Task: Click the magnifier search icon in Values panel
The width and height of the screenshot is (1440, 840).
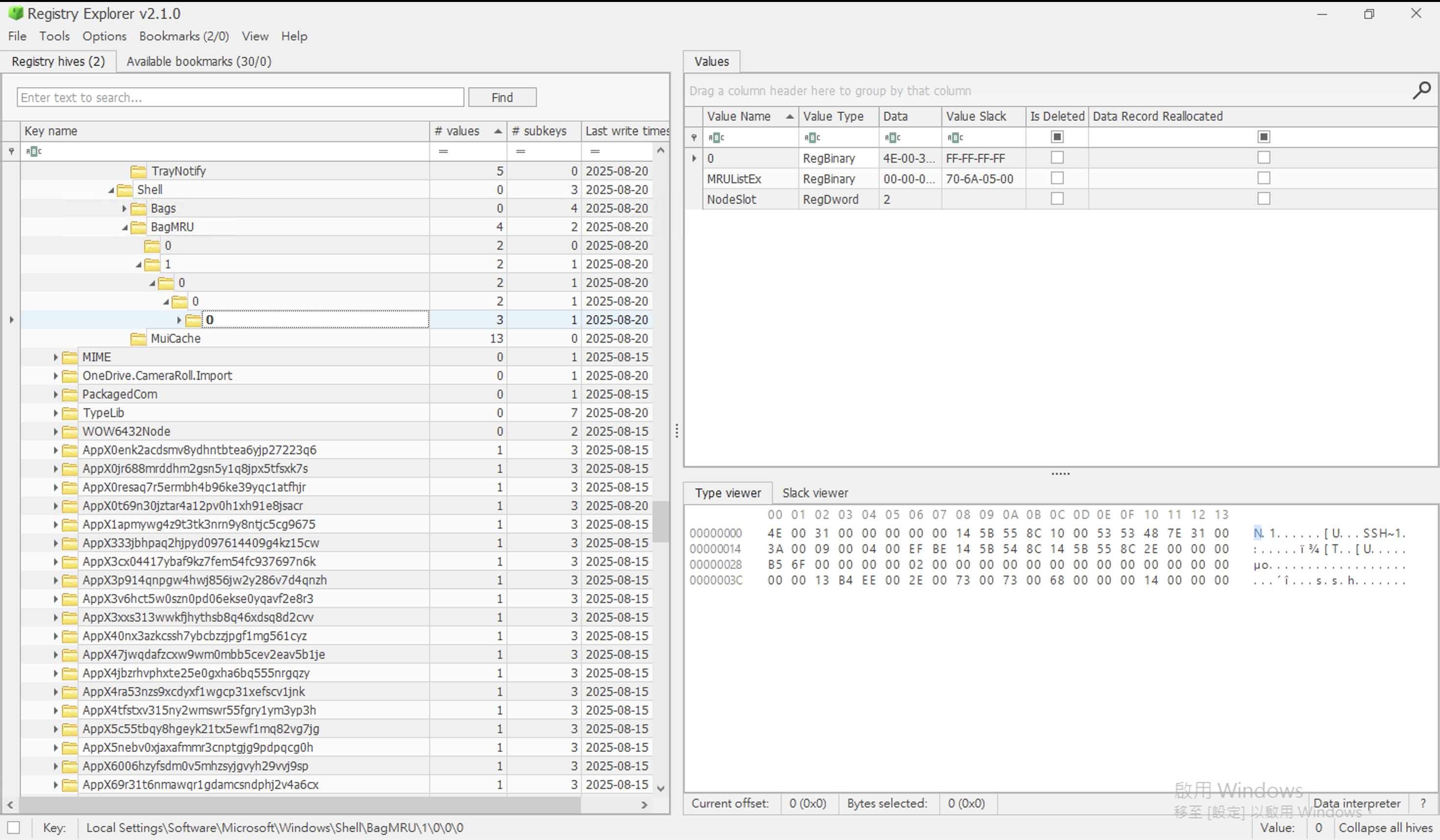Action: [1421, 90]
